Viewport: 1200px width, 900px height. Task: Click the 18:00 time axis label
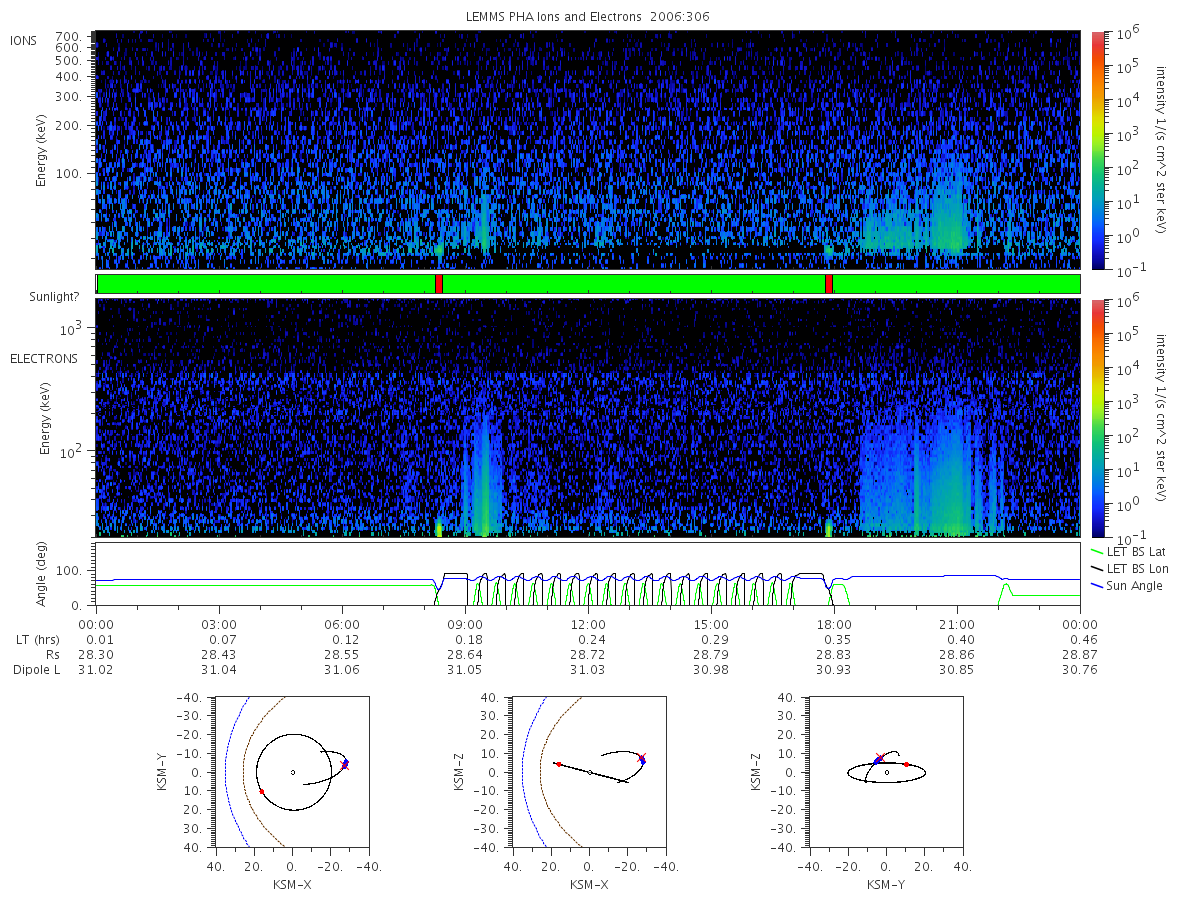pyautogui.click(x=834, y=623)
